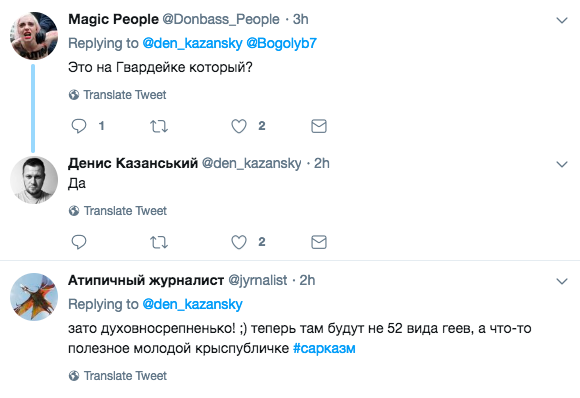Open Атипичный журналист dragon avatar
The height and width of the screenshot is (398, 580).
click(34, 297)
